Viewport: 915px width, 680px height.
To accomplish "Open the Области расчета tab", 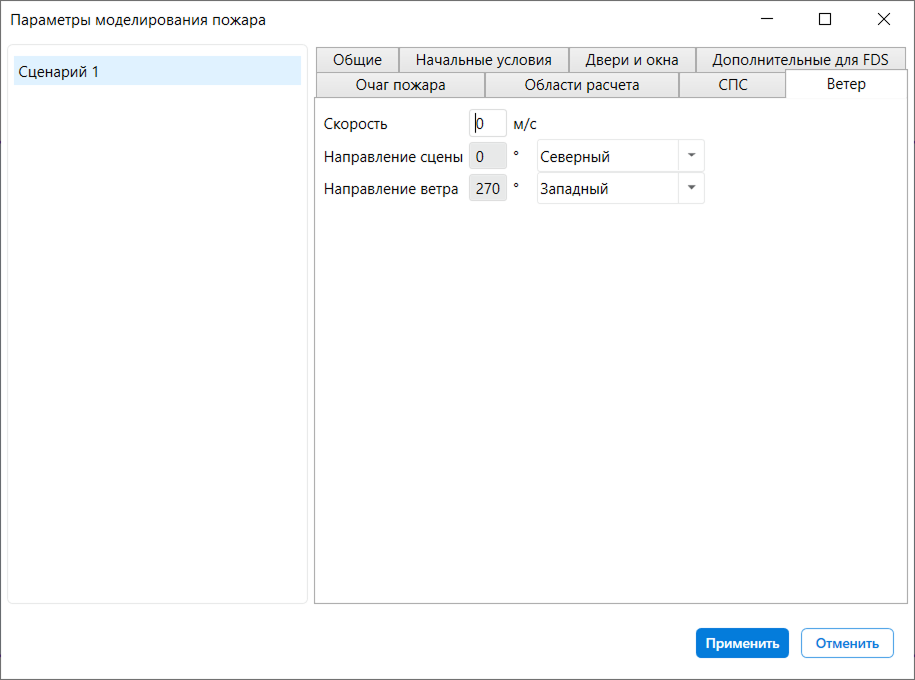I will click(x=582, y=85).
